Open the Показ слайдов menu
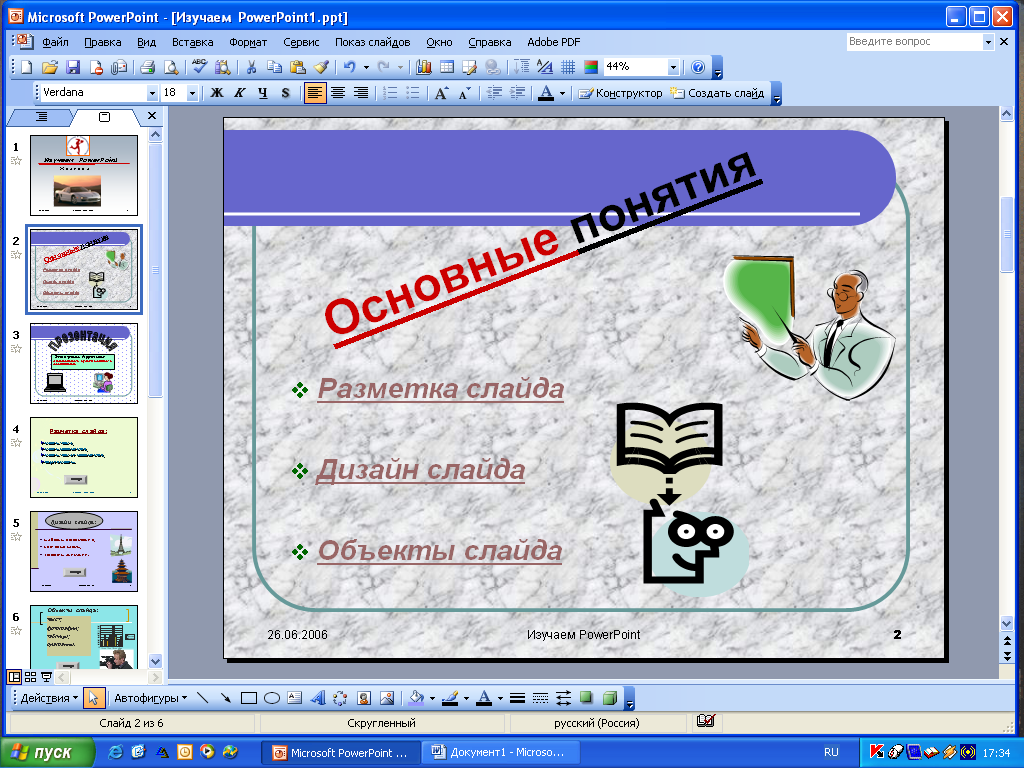The width and height of the screenshot is (1024, 768). point(372,42)
